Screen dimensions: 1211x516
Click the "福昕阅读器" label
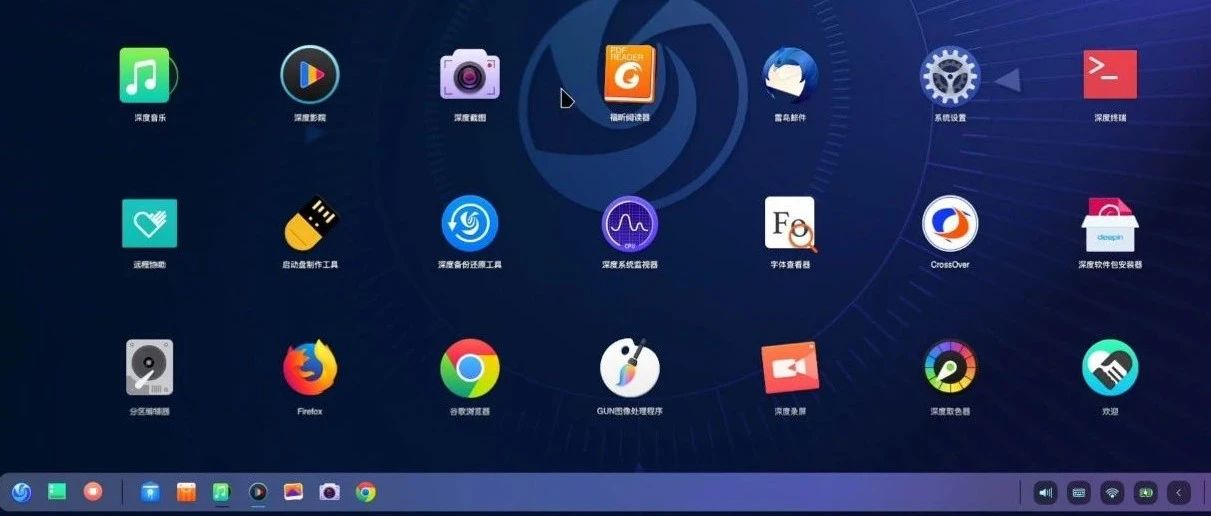point(630,117)
